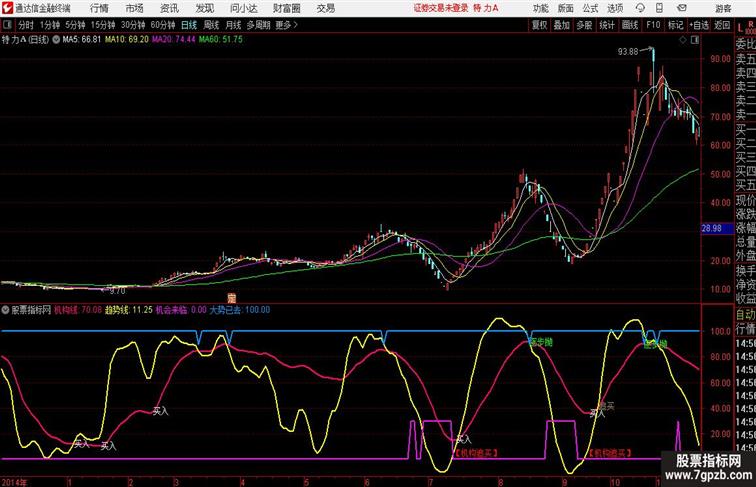
Task: Add stock with +自选 button
Action: [699, 25]
